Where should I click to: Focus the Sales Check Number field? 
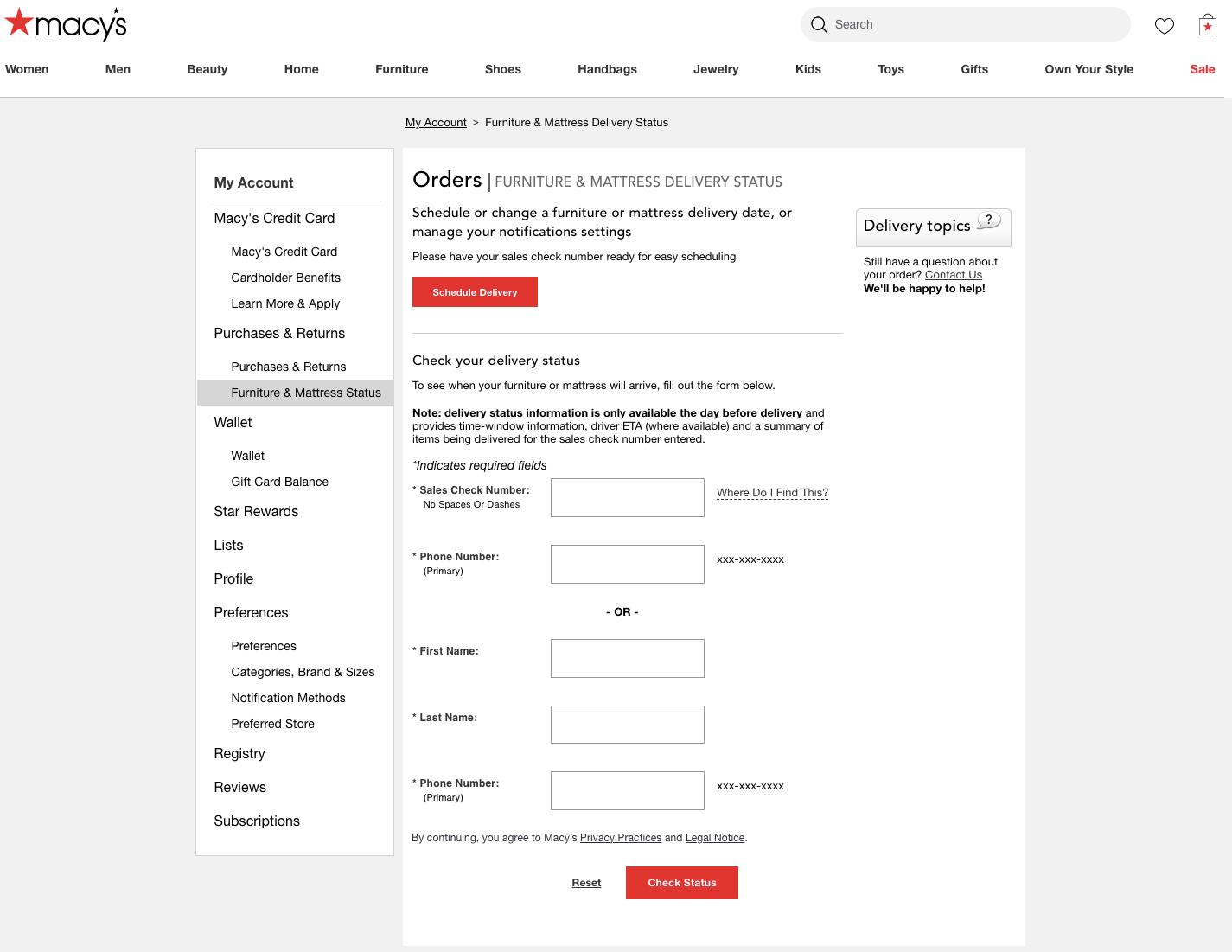coord(627,498)
